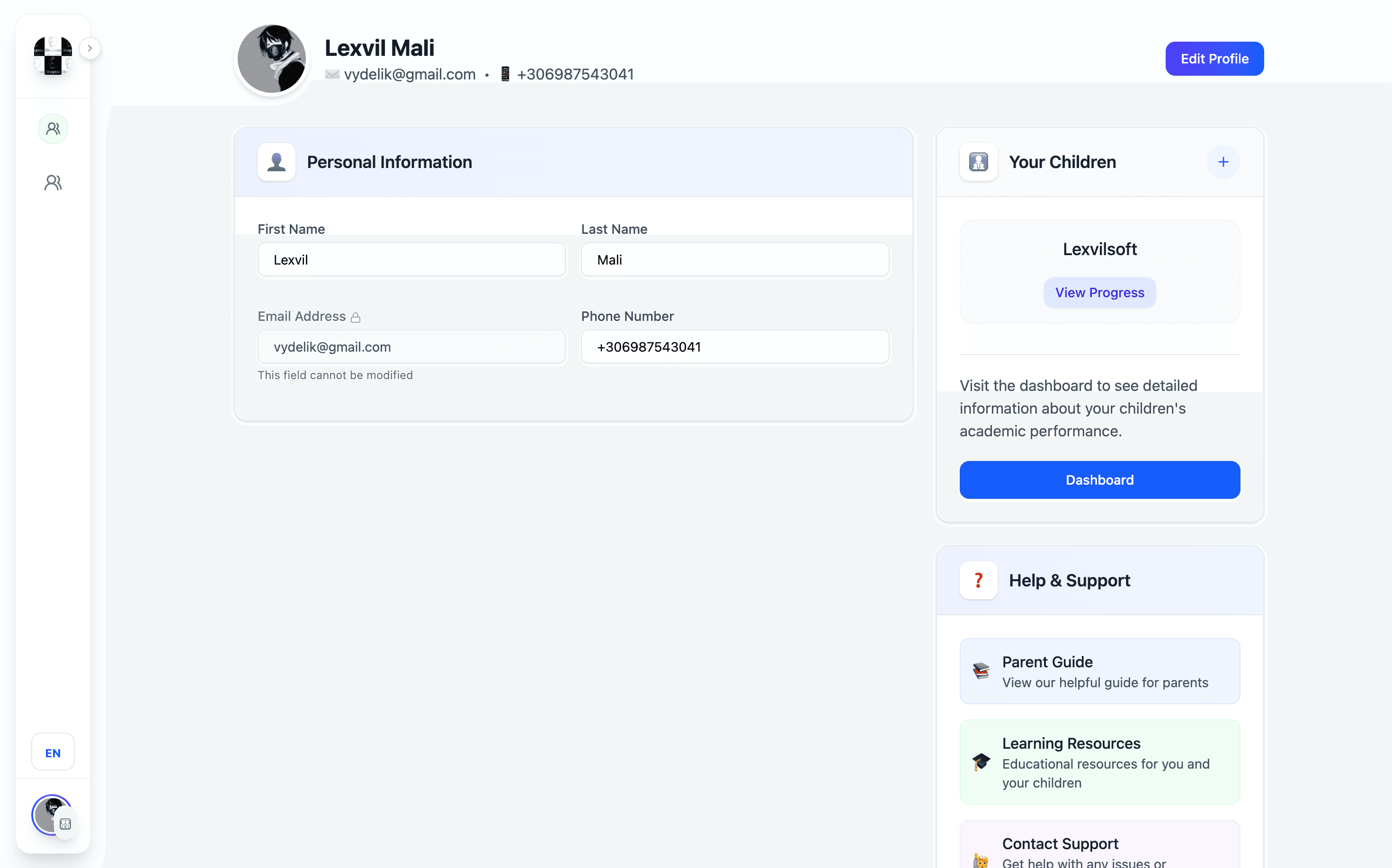Image resolution: width=1392 pixels, height=868 pixels.
Task: Click the Lexvil Mali name heading
Action: pyautogui.click(x=380, y=48)
